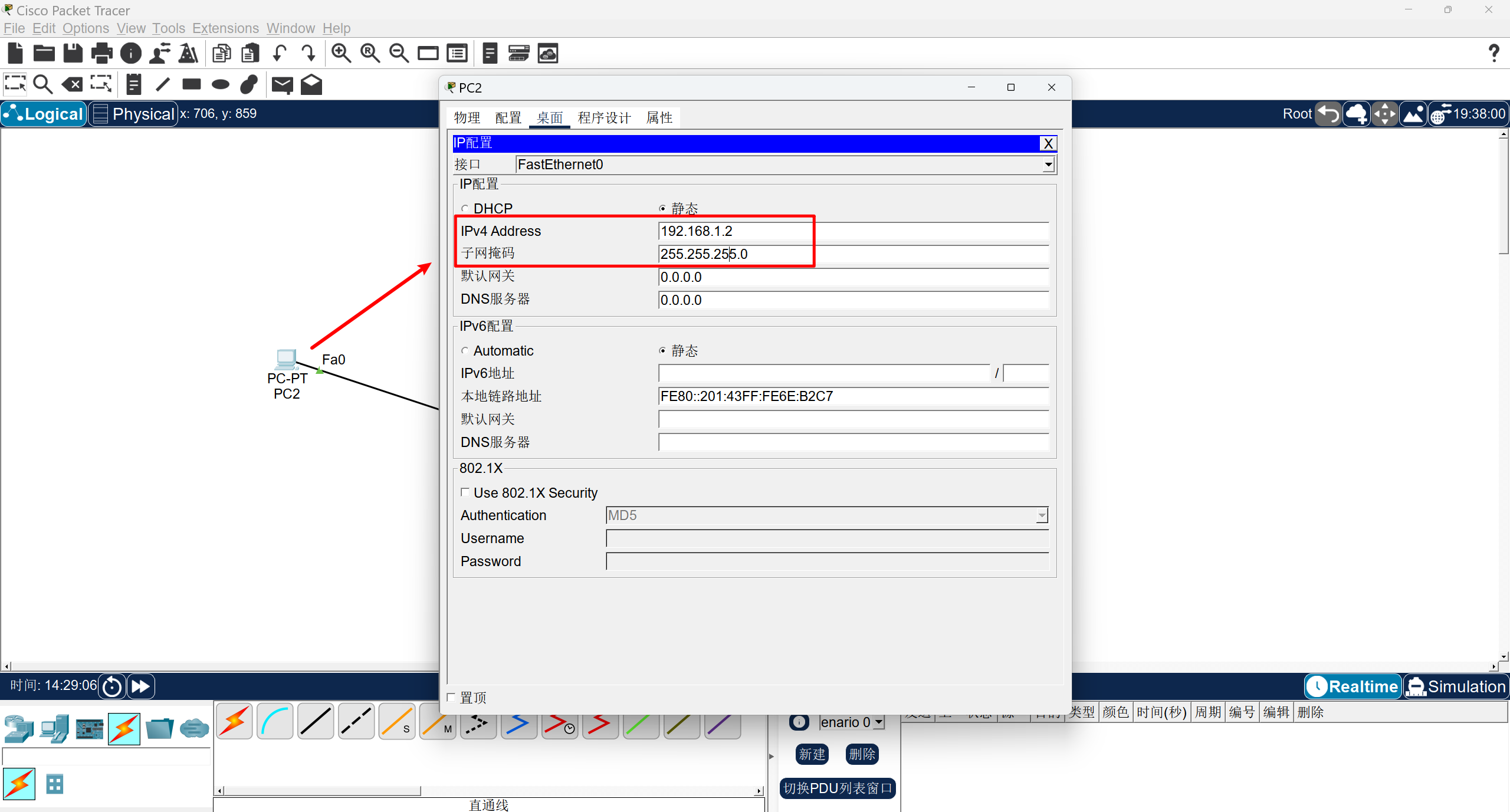Screen dimensions: 1510x812
Task: Print the workspace with the printer icon
Action: pyautogui.click(x=102, y=54)
